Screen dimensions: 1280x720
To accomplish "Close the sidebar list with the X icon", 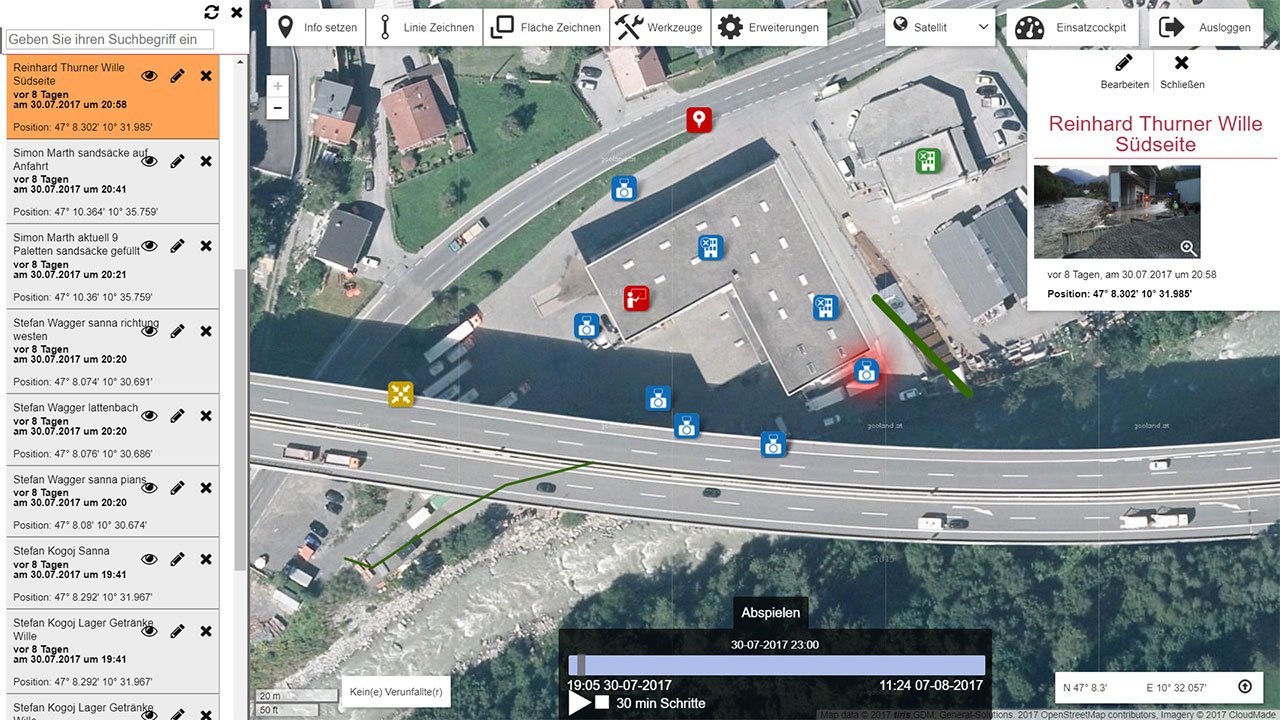I will 237,12.
